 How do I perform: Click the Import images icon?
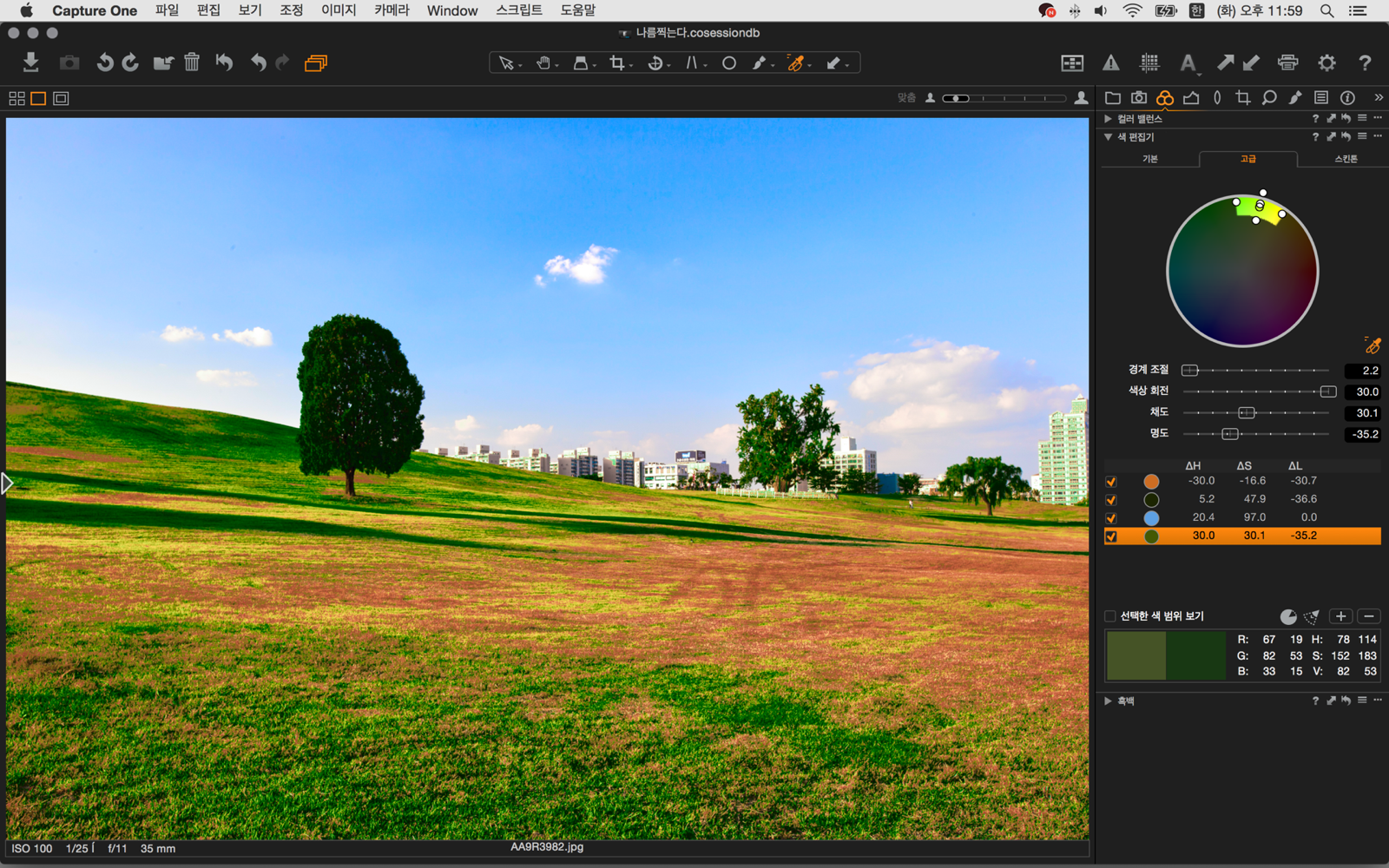(x=30, y=62)
